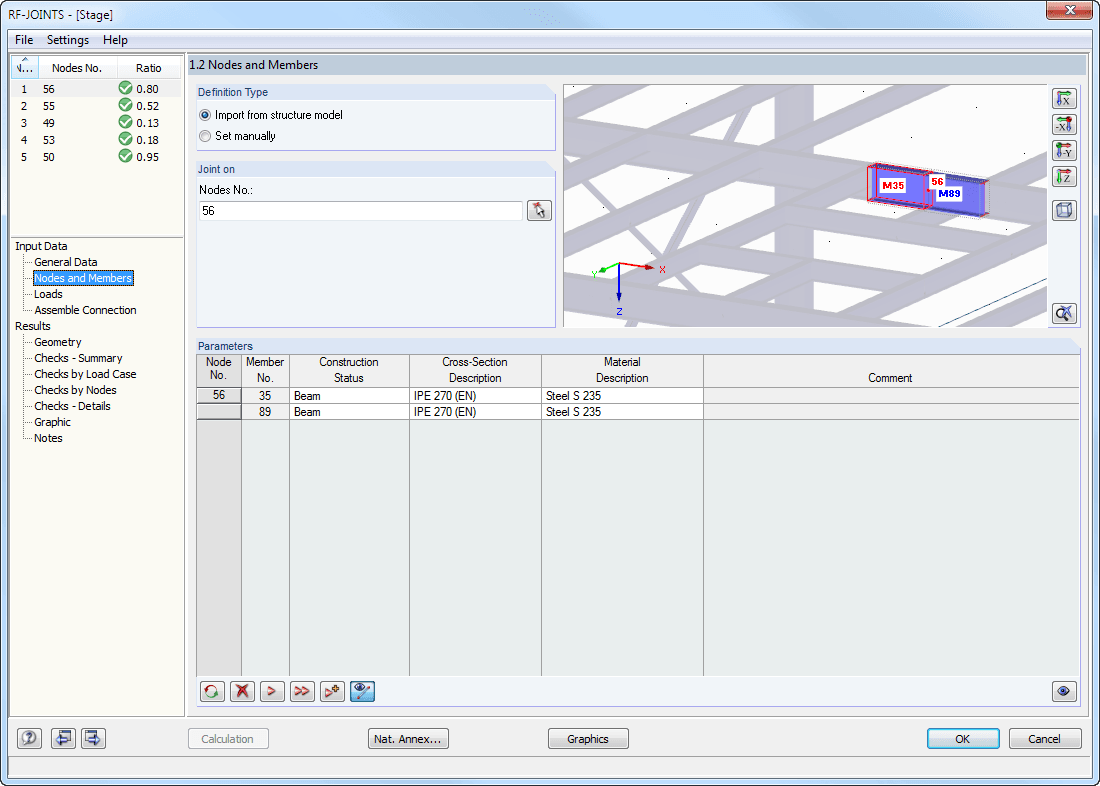Select Input Data tree heading
The width and height of the screenshot is (1100, 786).
41,246
